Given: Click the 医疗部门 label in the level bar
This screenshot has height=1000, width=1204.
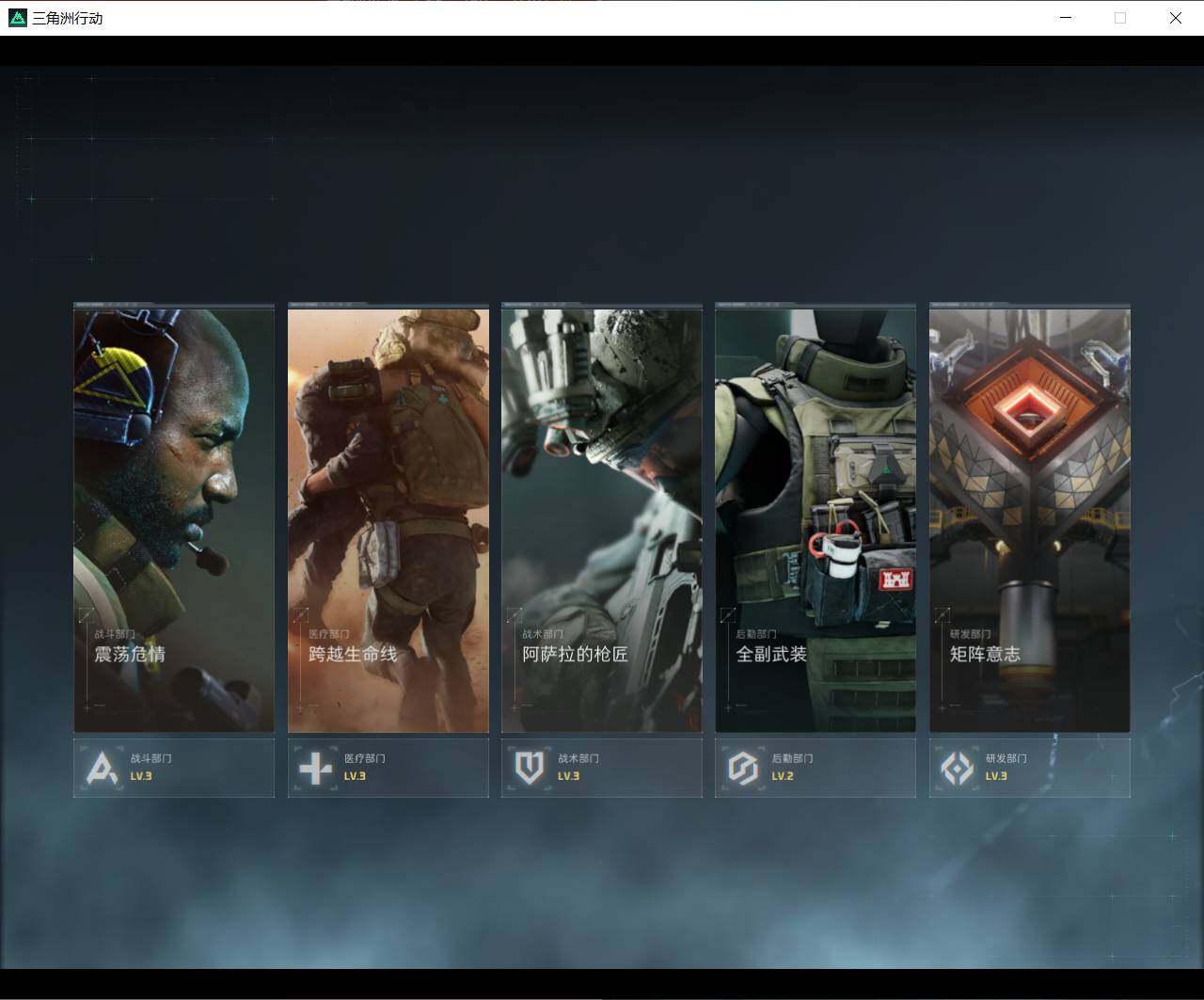Looking at the screenshot, I should click(364, 758).
